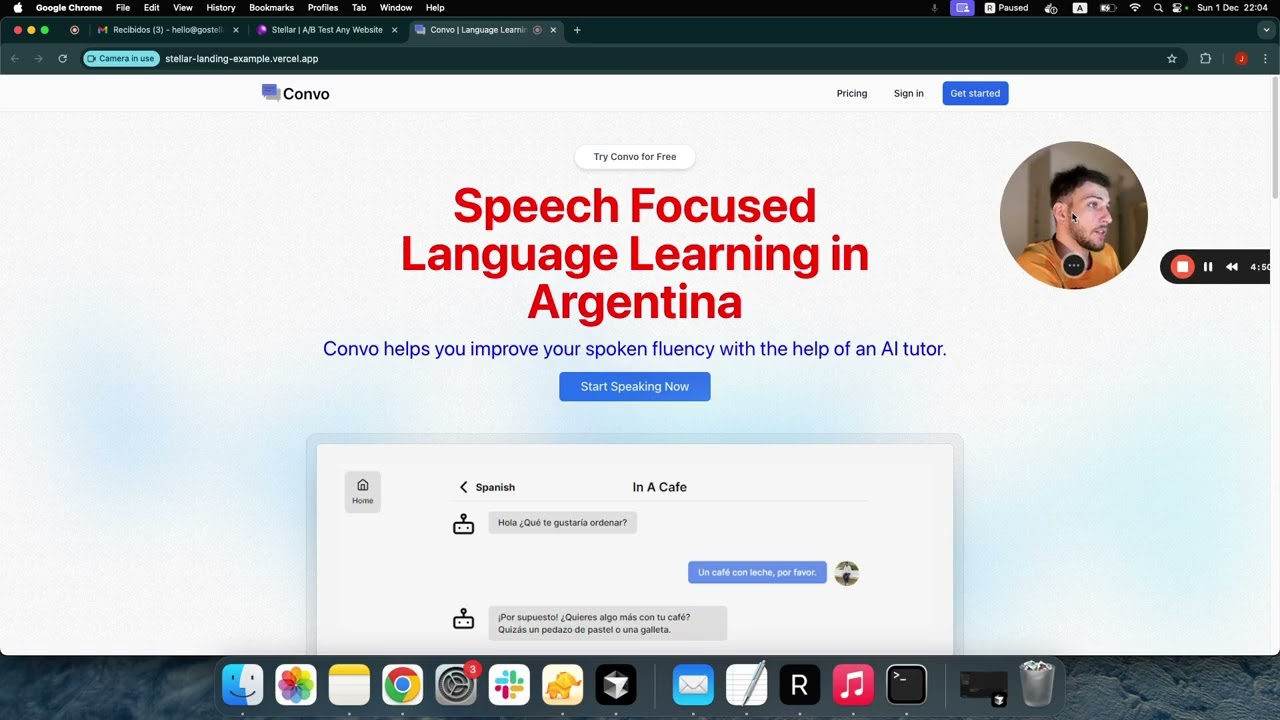Click the date and time in menu bar
This screenshot has height=720, width=1280.
(1234, 8)
